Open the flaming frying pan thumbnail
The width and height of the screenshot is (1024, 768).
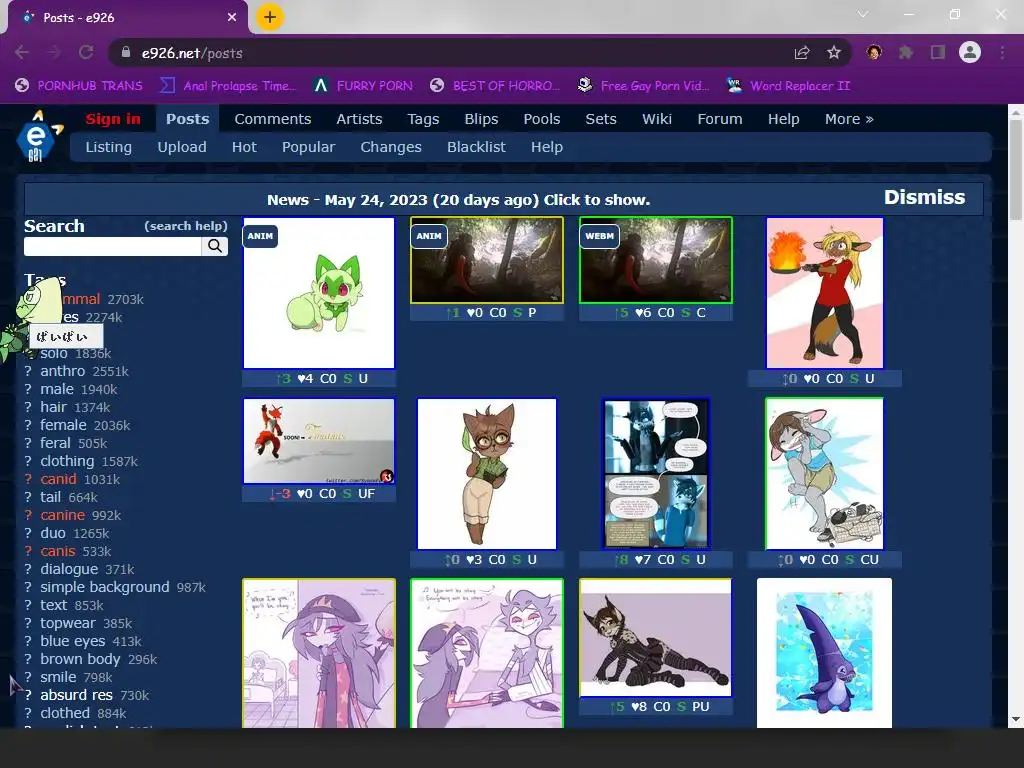click(x=825, y=293)
